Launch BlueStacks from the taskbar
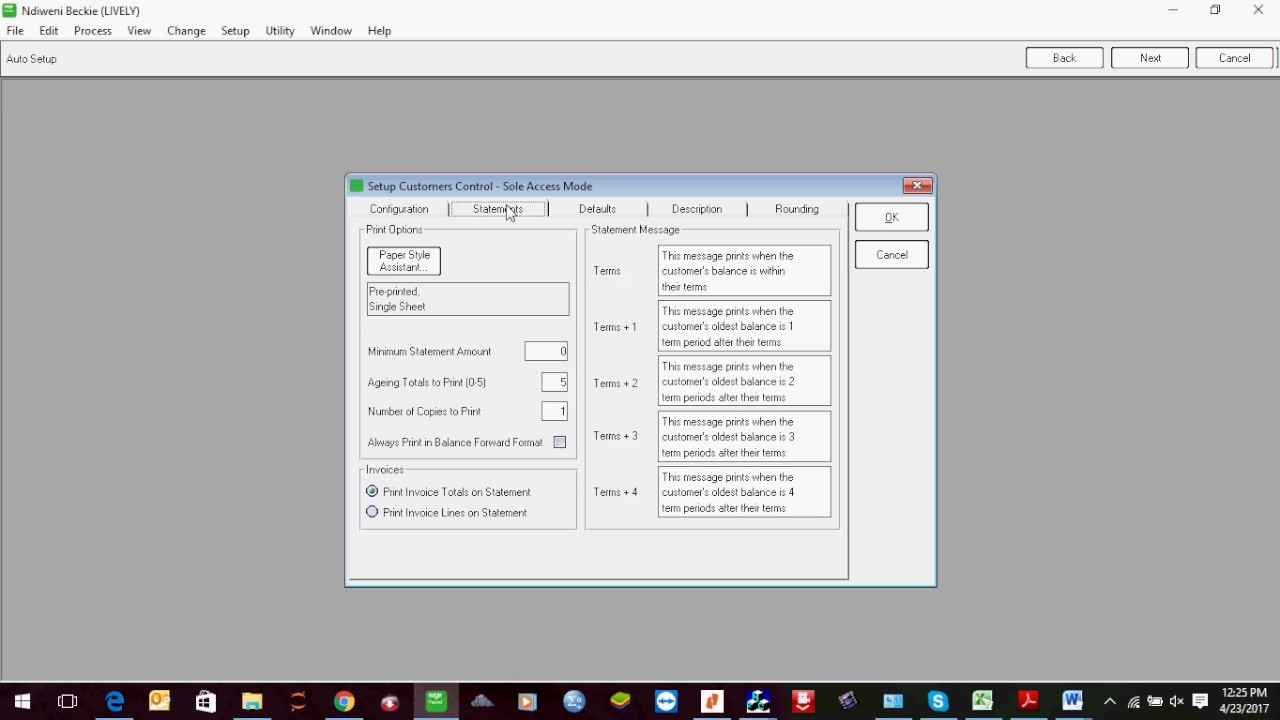The height and width of the screenshot is (720, 1280). (x=620, y=702)
